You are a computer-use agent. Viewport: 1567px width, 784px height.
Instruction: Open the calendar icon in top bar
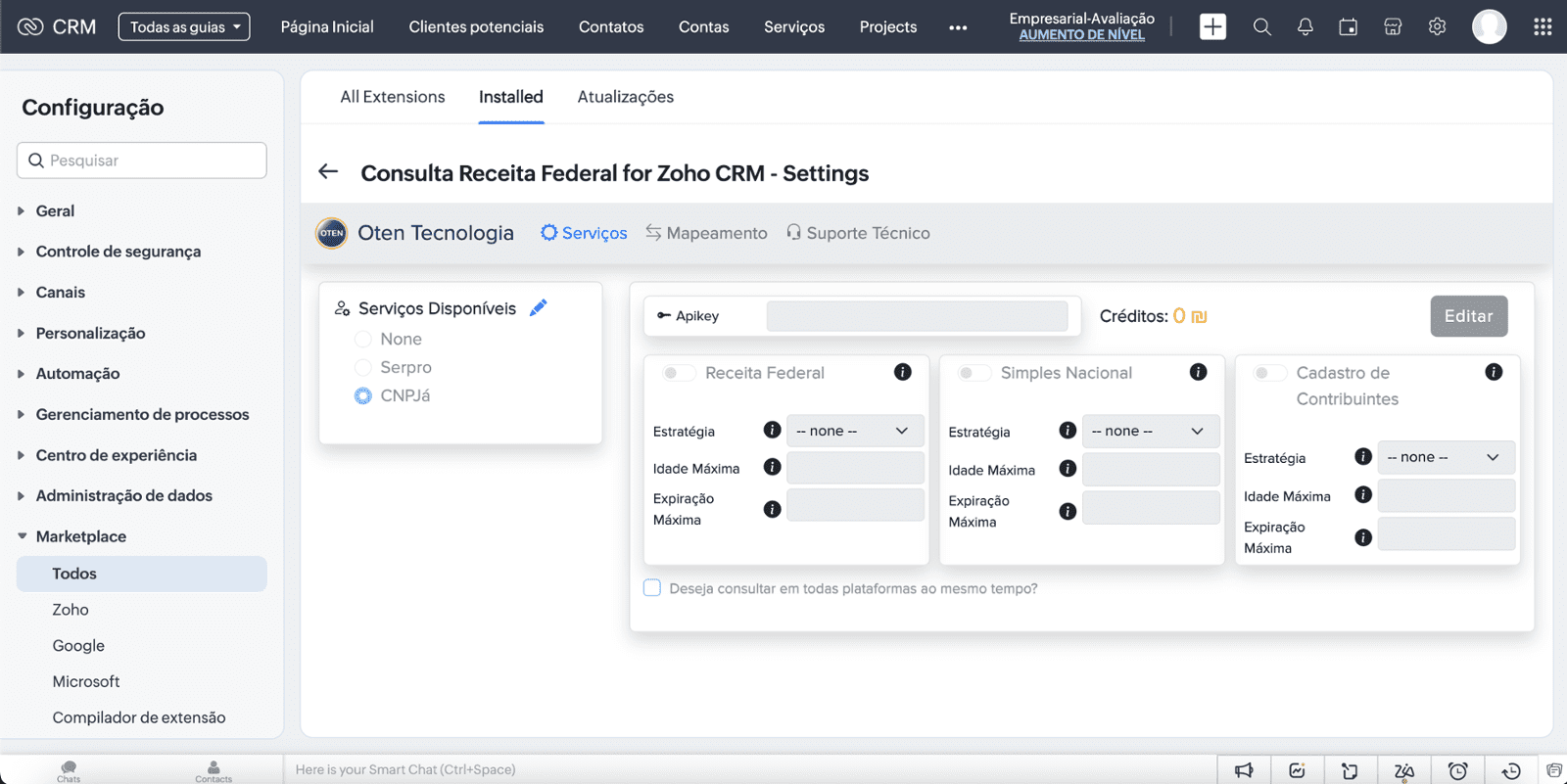pyautogui.click(x=1348, y=27)
